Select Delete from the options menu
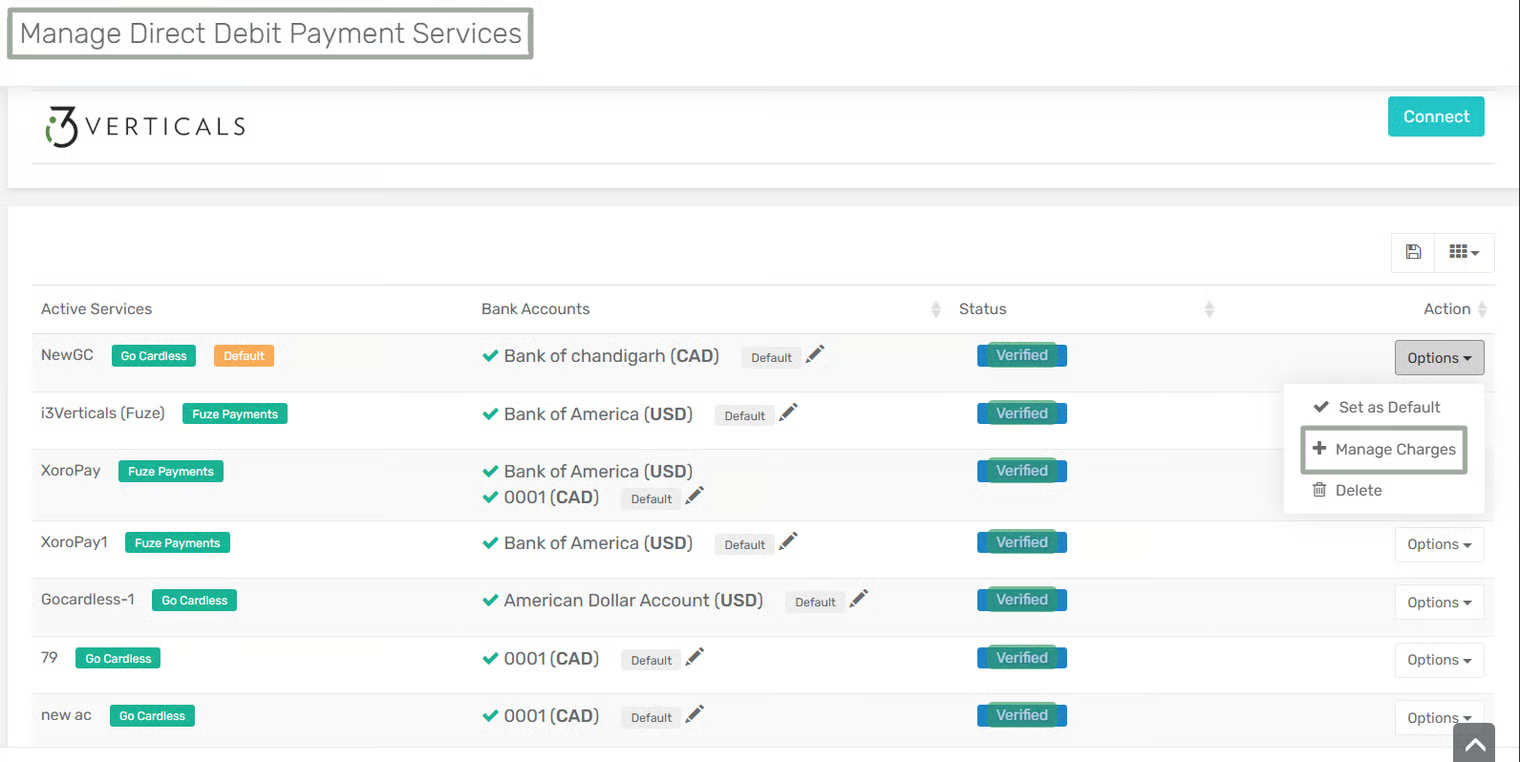Viewport: 1520px width, 762px height. 1358,490
